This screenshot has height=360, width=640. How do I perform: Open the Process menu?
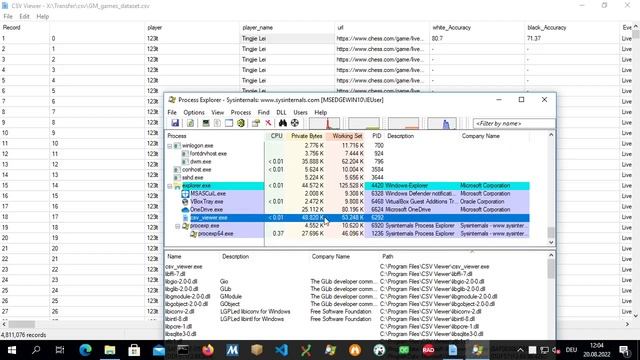pos(241,112)
